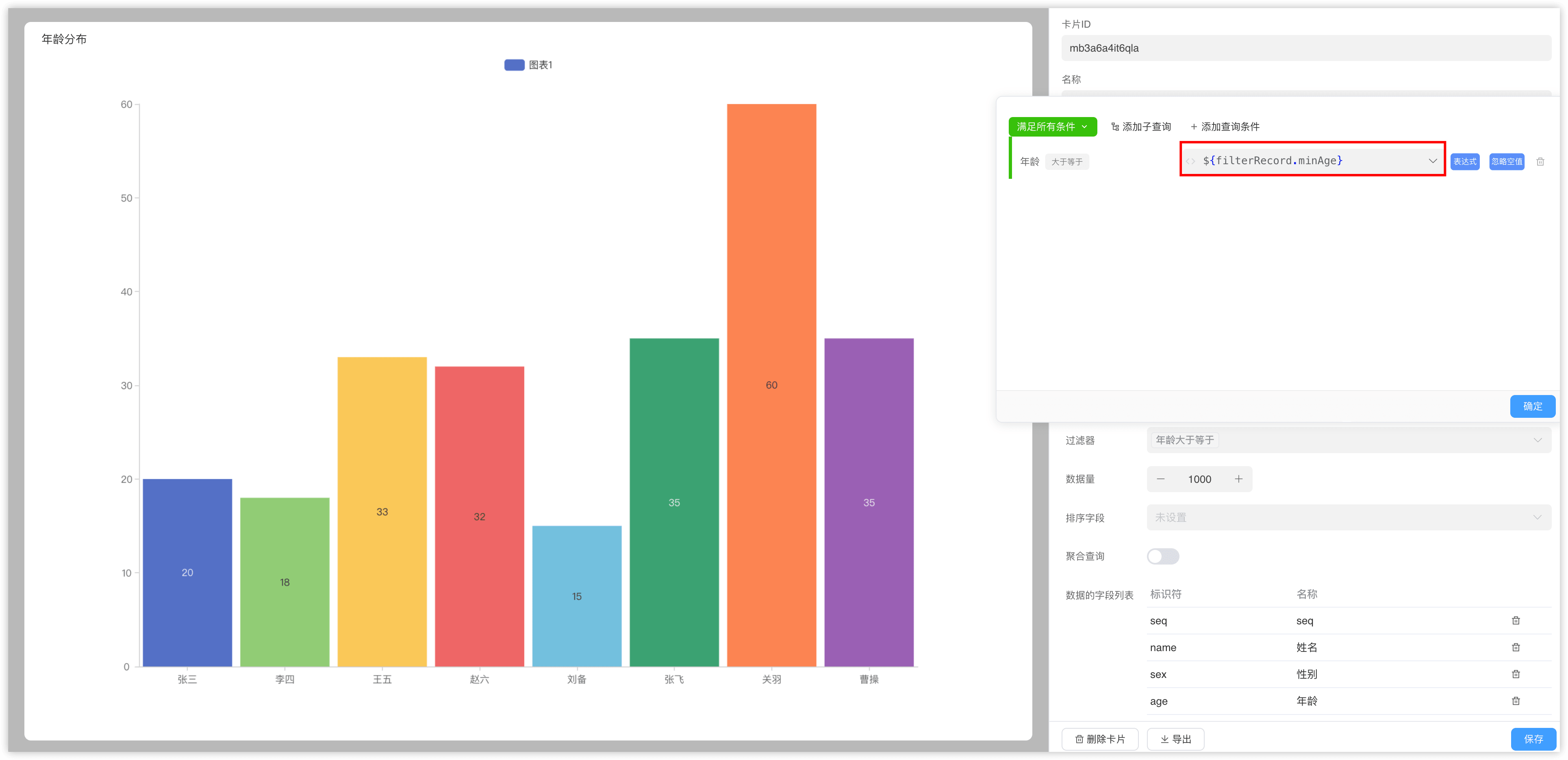Toggle the 表达式 expression mode tag
Viewport: 1568px width, 760px height.
click(1464, 162)
